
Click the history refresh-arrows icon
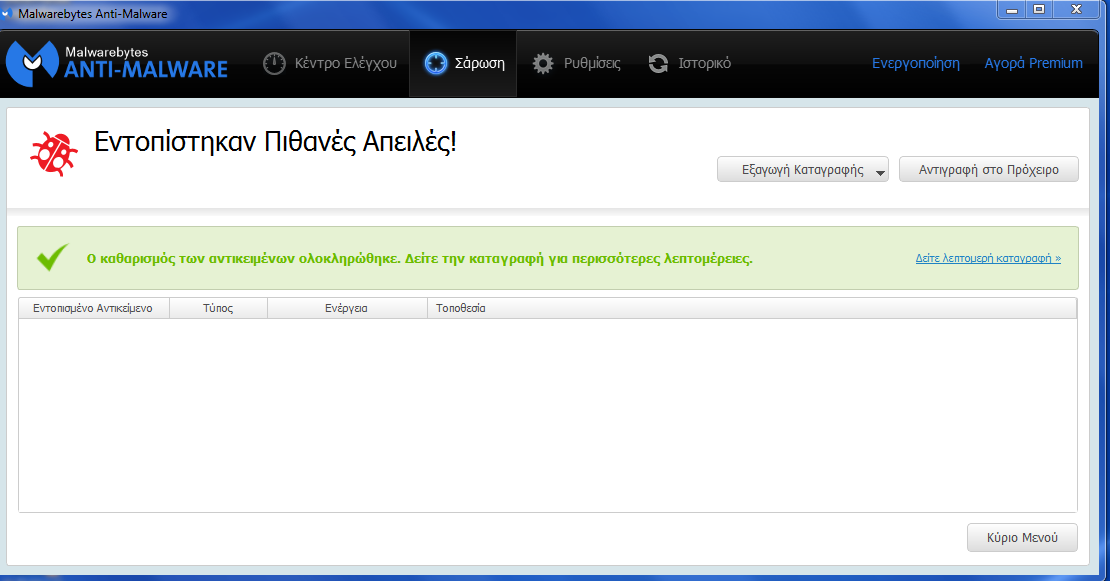pos(658,64)
